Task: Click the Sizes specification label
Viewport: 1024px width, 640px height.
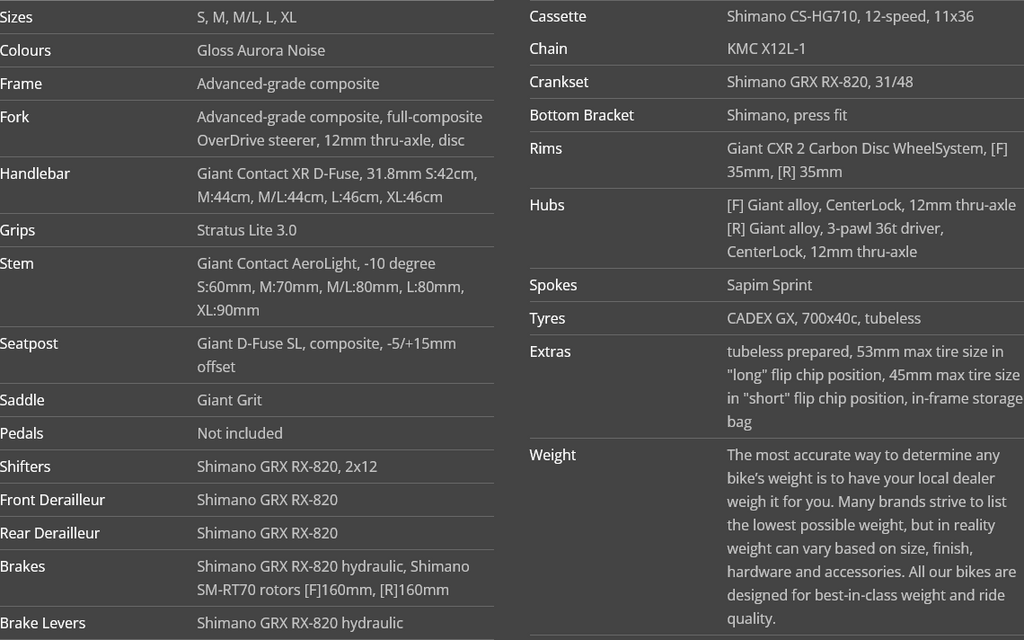Action: click(16, 18)
